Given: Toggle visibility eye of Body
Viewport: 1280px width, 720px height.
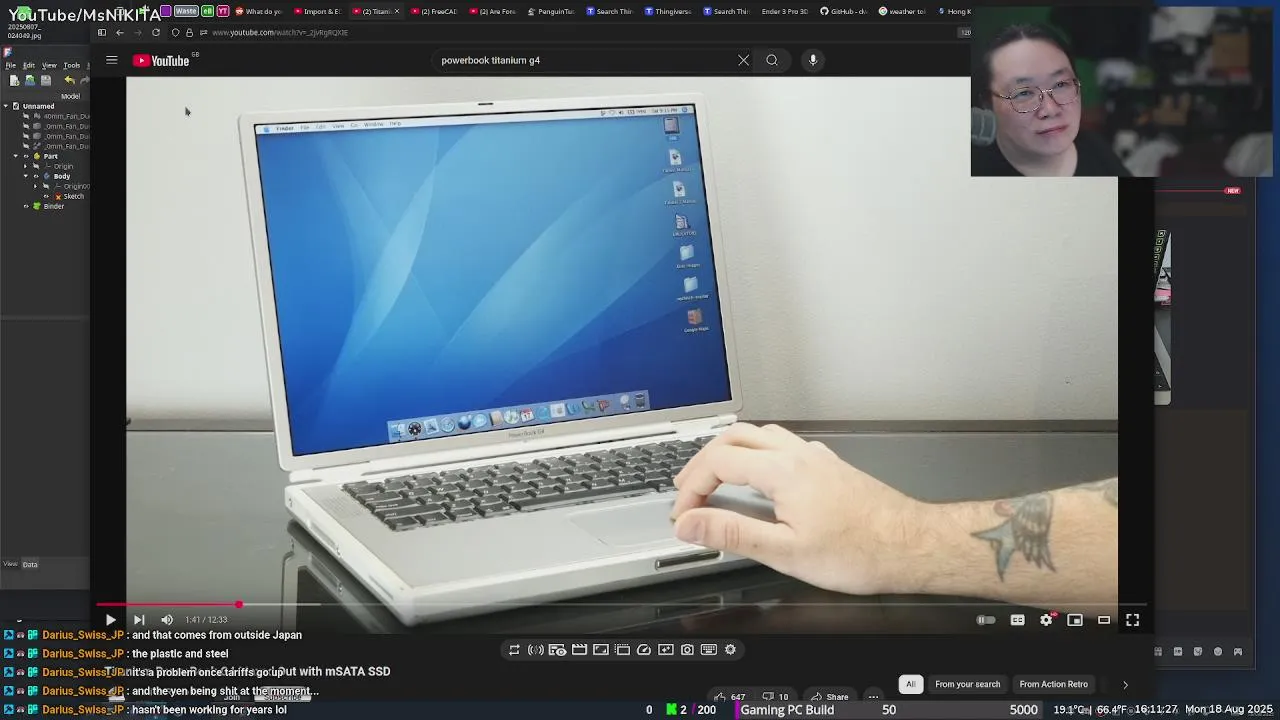Looking at the screenshot, I should 36,176.
